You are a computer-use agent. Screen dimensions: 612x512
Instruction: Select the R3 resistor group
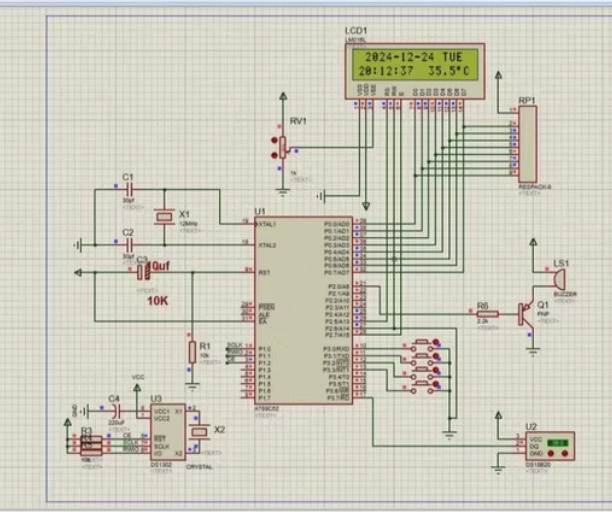coord(91,446)
